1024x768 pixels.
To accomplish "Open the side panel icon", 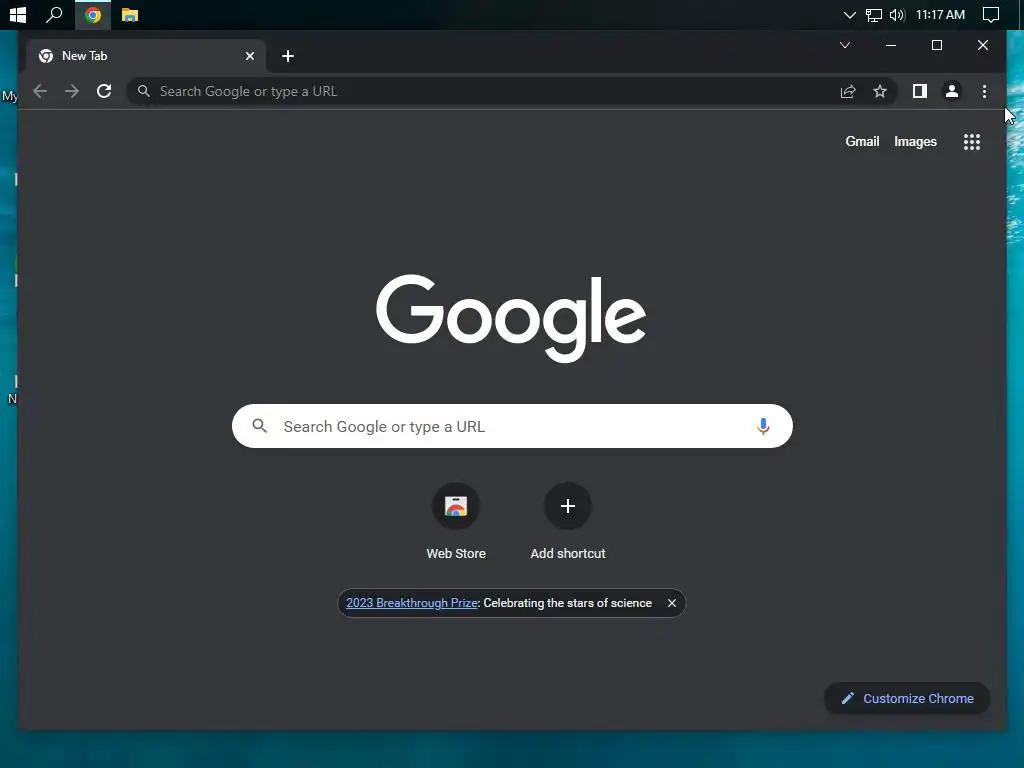I will coord(920,91).
